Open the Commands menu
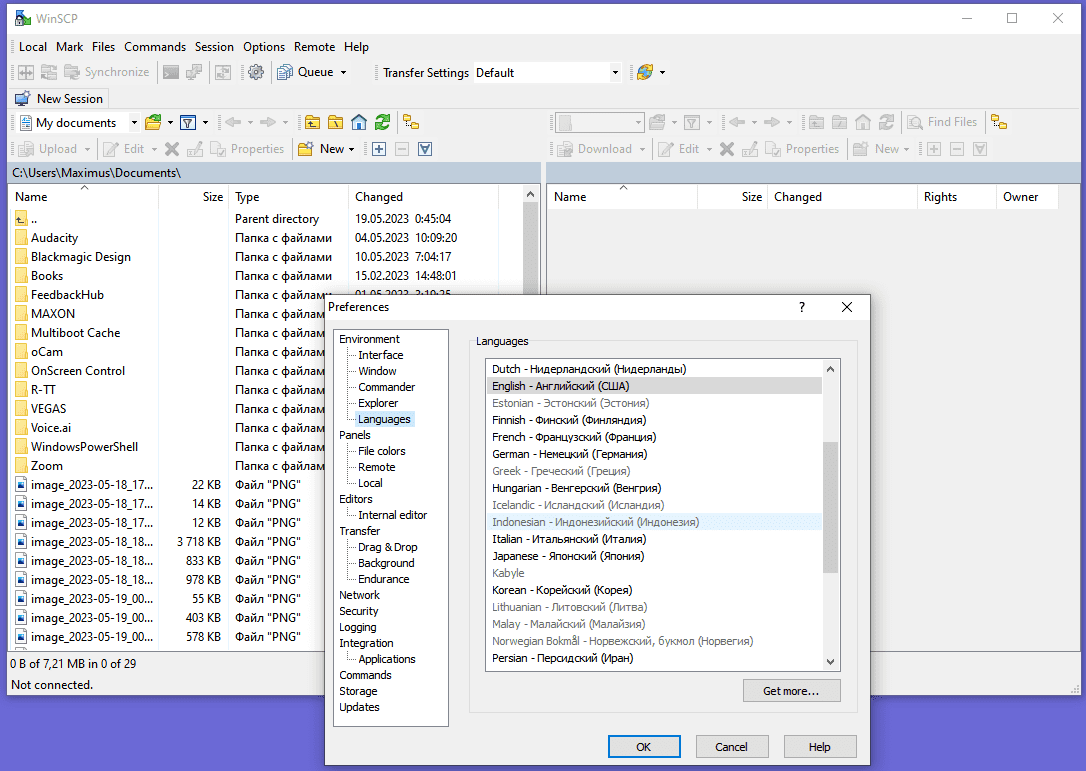The width and height of the screenshot is (1086, 771). 155,47
